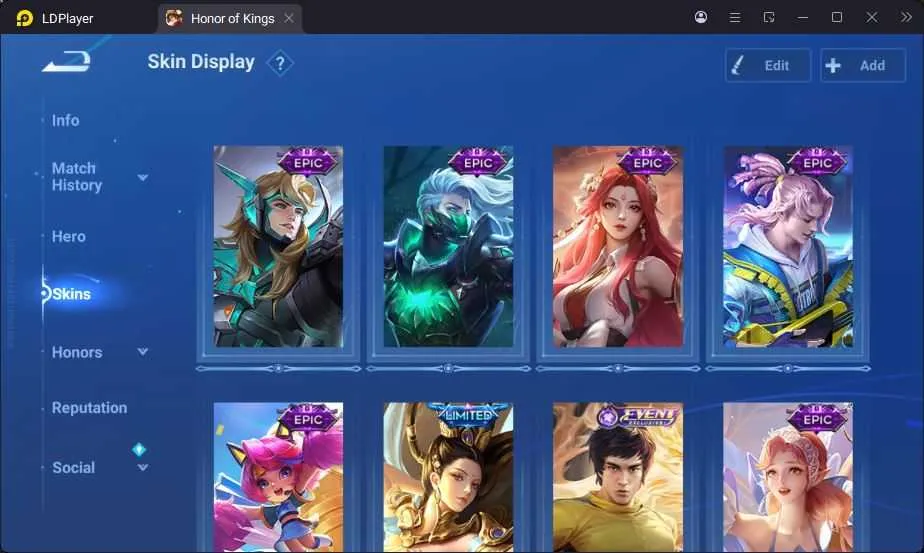Expand the Social dropdown arrow
This screenshot has width=924, height=553.
click(143, 468)
